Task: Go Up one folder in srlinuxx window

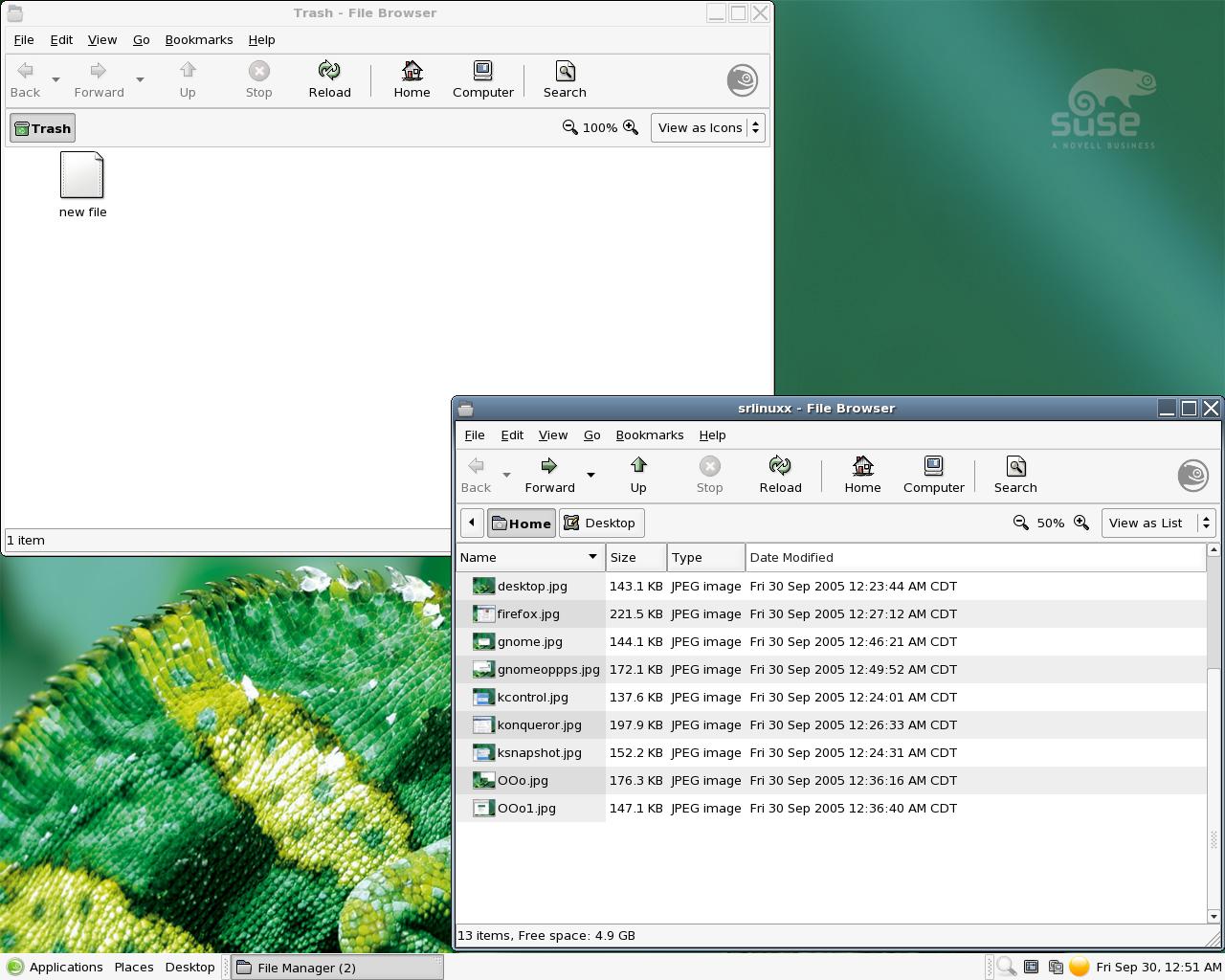Action: pyautogui.click(x=638, y=475)
